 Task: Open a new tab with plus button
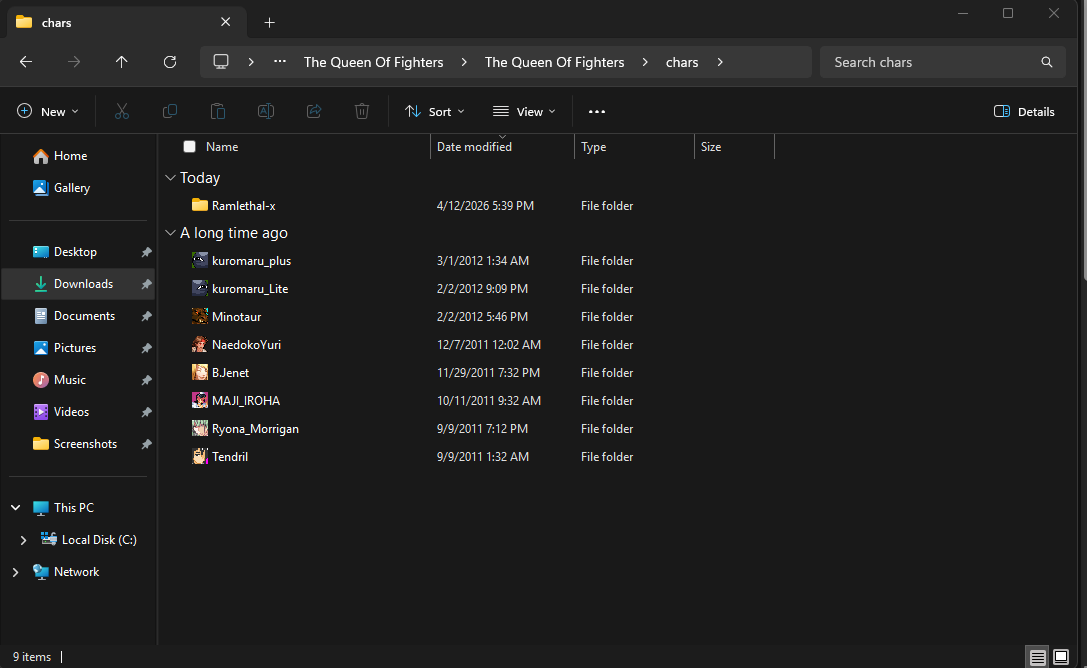pyautogui.click(x=270, y=22)
